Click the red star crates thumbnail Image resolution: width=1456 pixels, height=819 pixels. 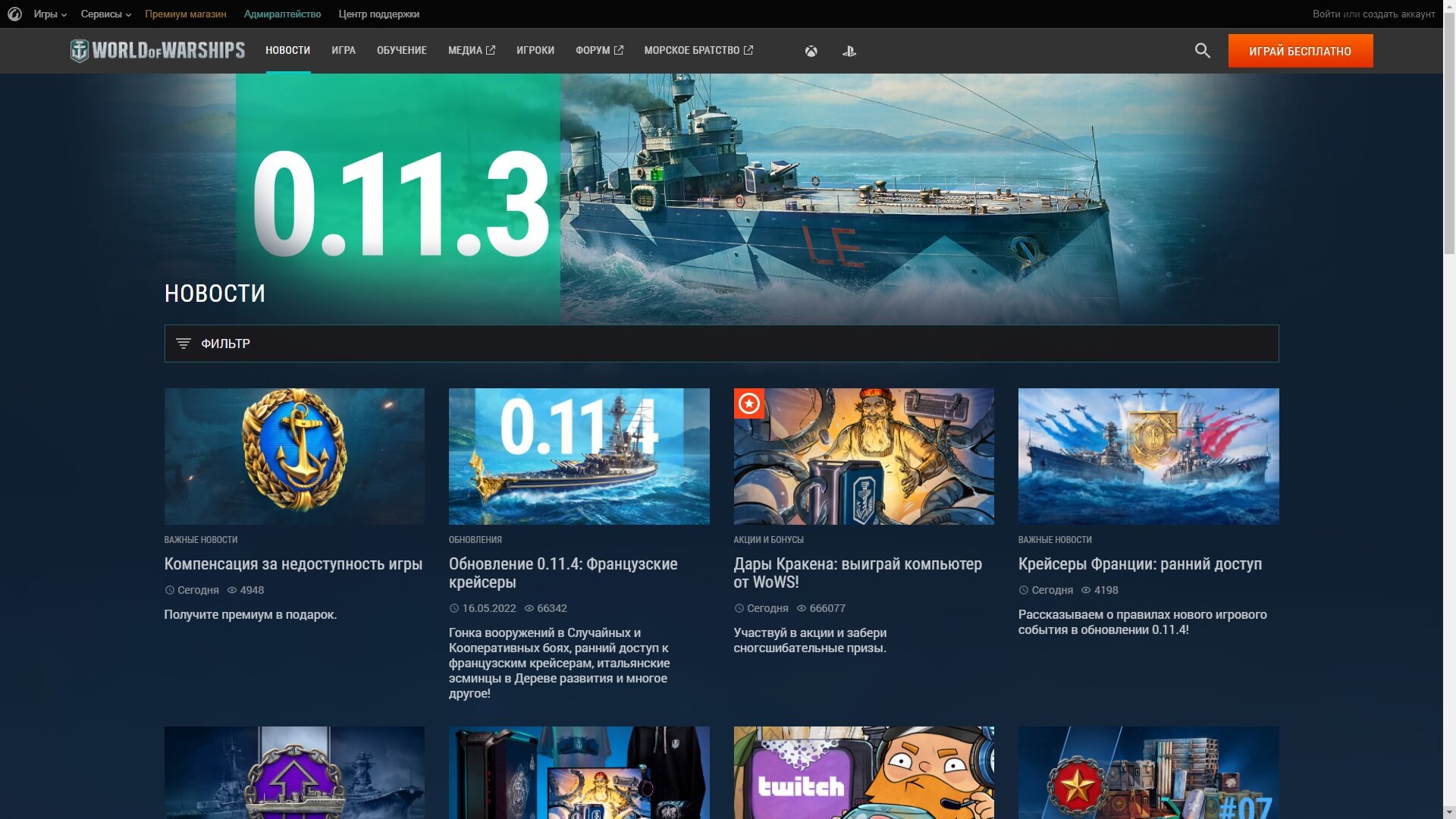coord(1148,773)
